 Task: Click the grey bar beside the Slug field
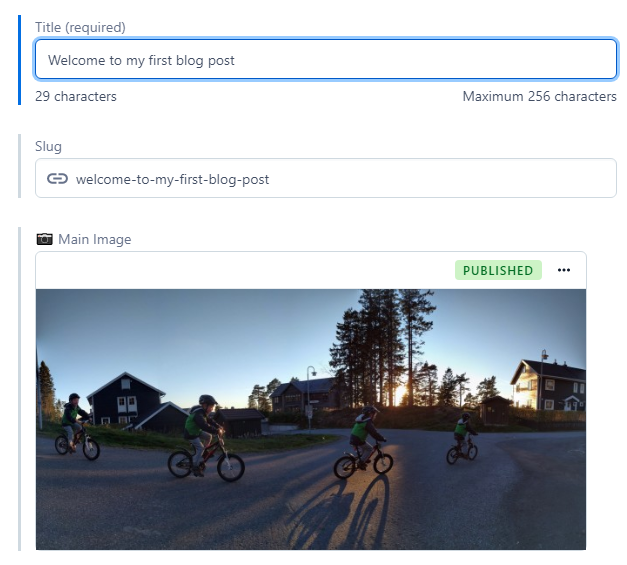click(x=19, y=166)
